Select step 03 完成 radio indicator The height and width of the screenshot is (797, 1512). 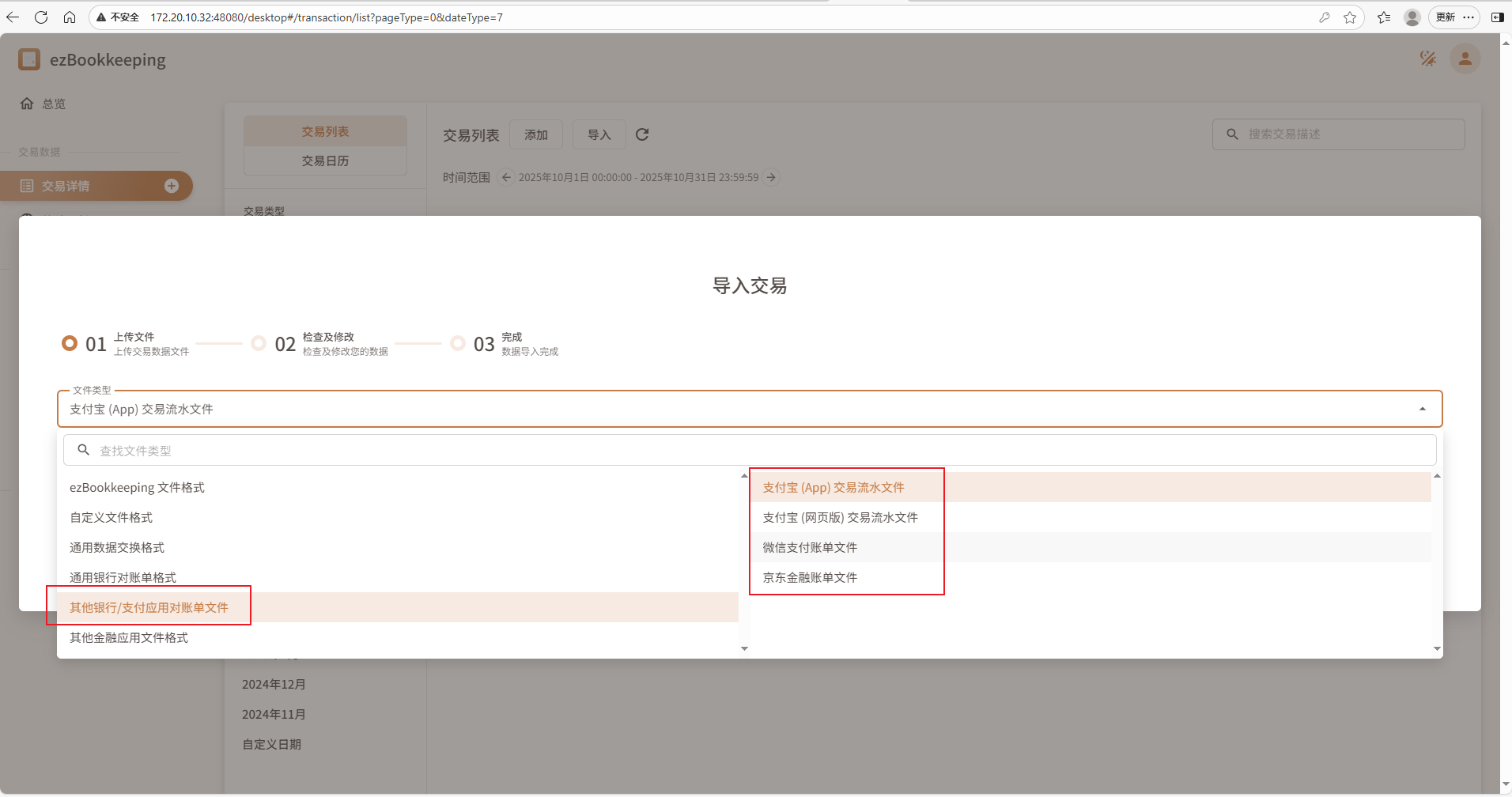click(x=459, y=342)
